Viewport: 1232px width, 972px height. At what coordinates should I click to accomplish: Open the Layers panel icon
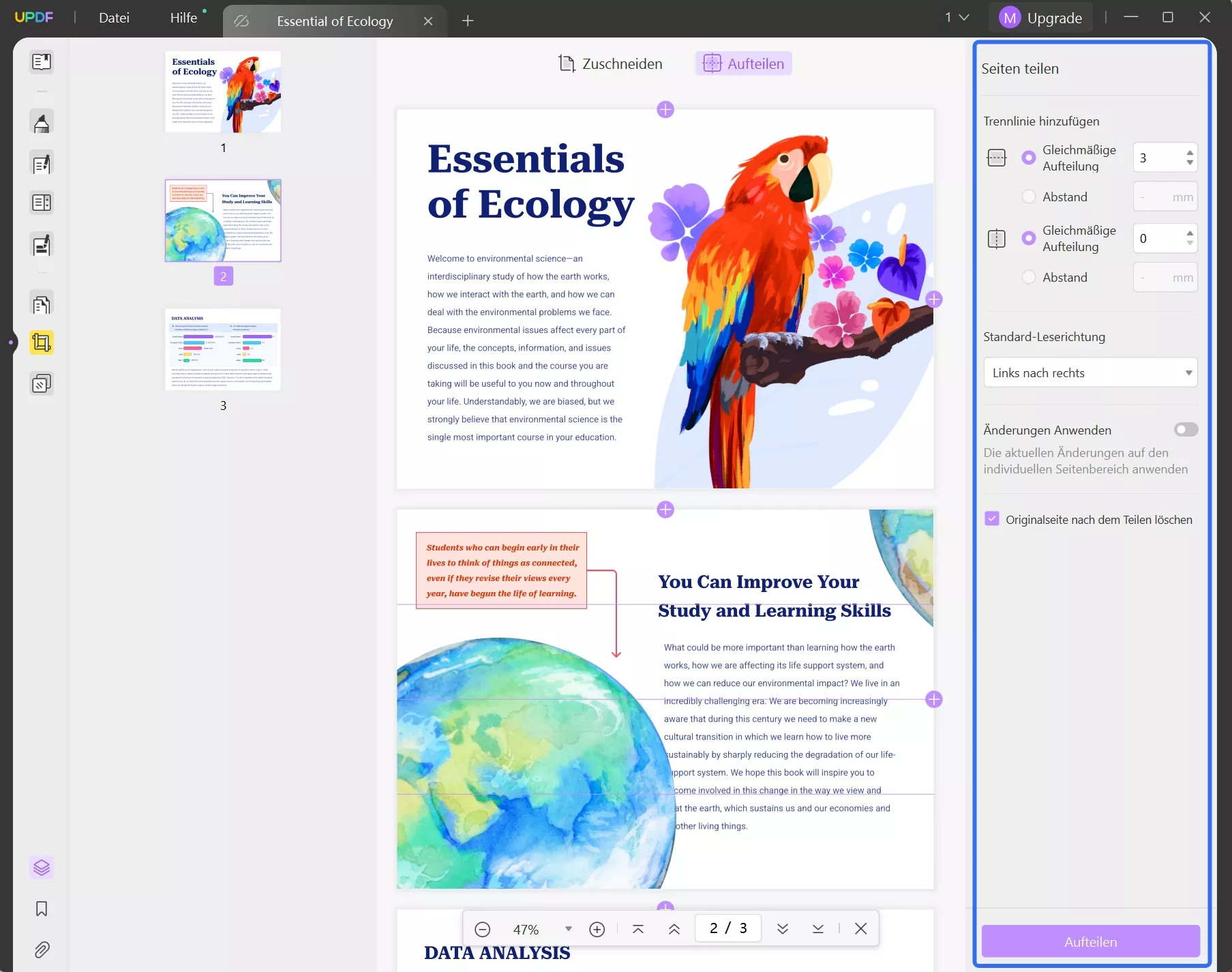42,868
